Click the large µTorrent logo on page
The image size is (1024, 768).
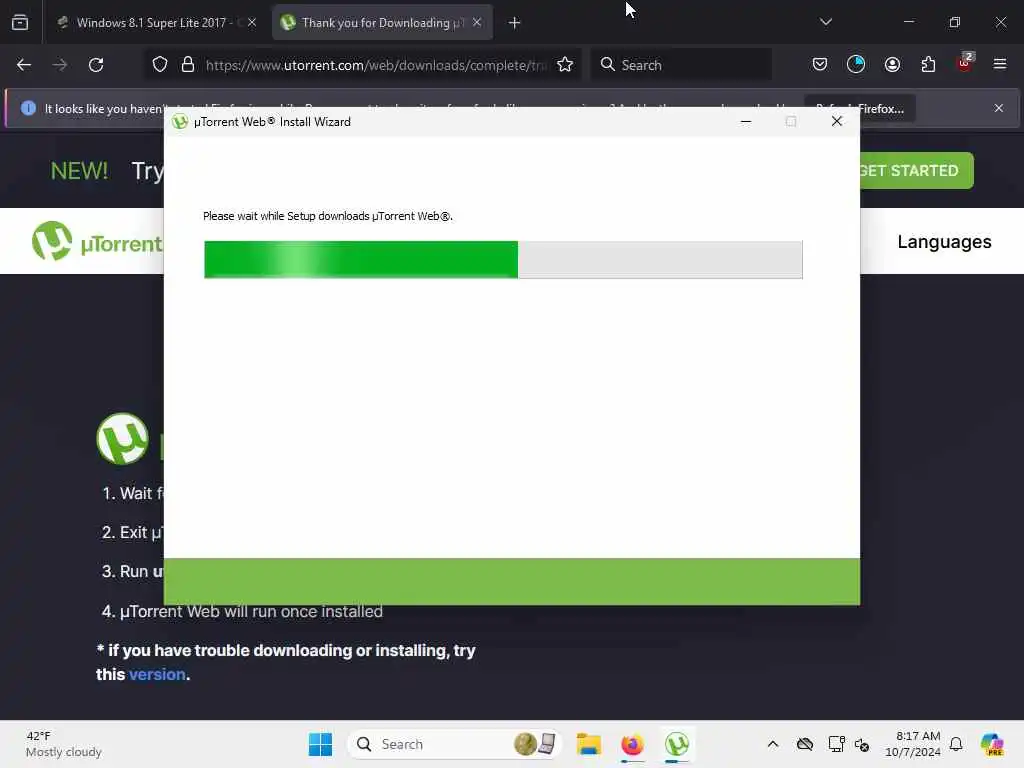(x=122, y=438)
